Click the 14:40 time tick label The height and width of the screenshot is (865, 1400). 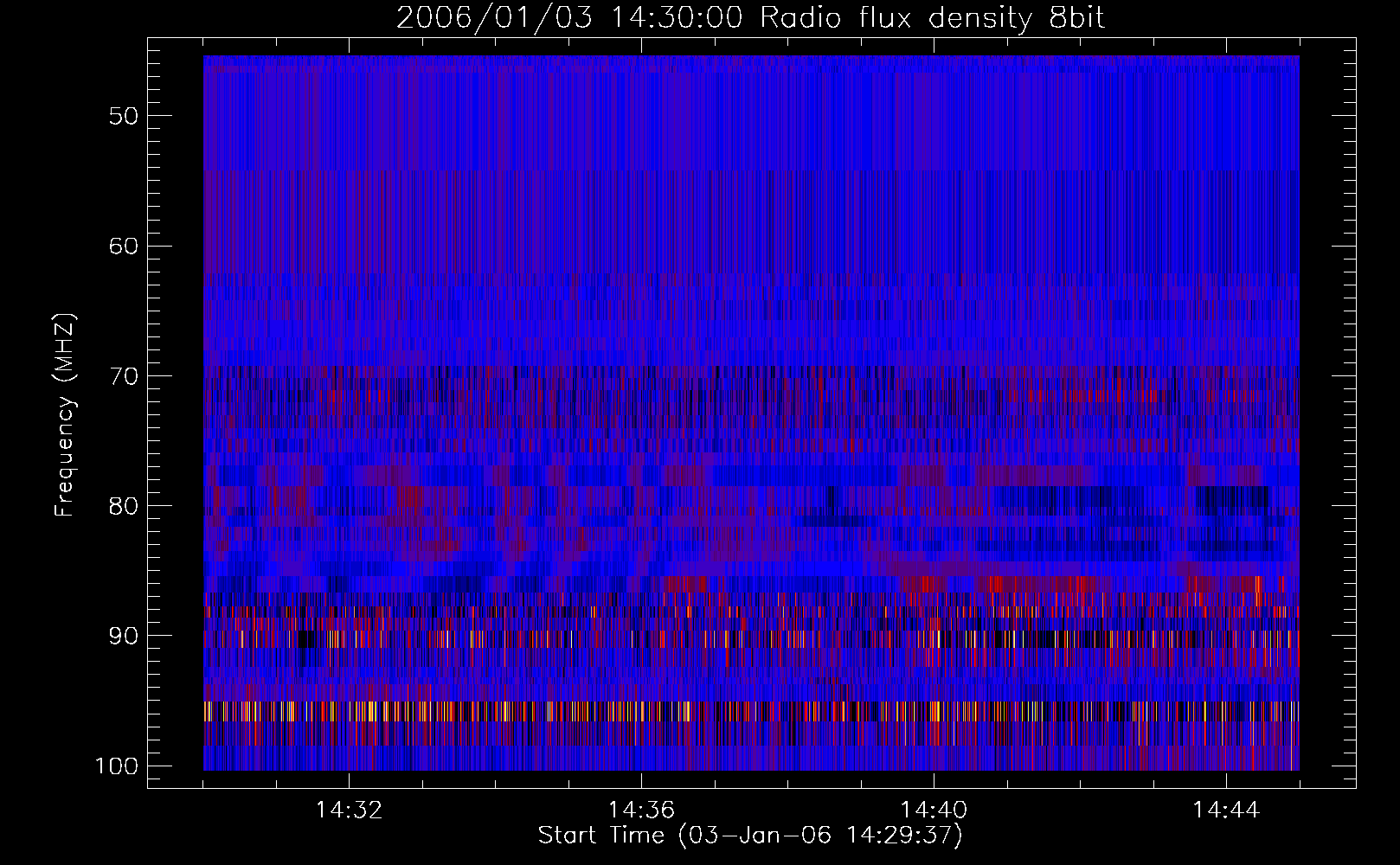pos(934,811)
